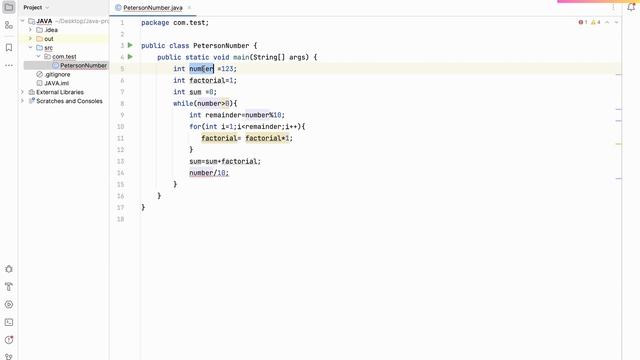640x360 pixels.
Task: Select External Libraries in tree
Action: [60, 92]
